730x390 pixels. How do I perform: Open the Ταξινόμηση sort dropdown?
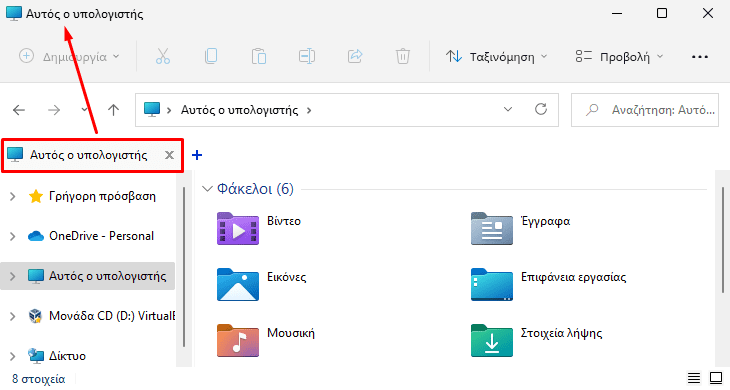click(496, 57)
